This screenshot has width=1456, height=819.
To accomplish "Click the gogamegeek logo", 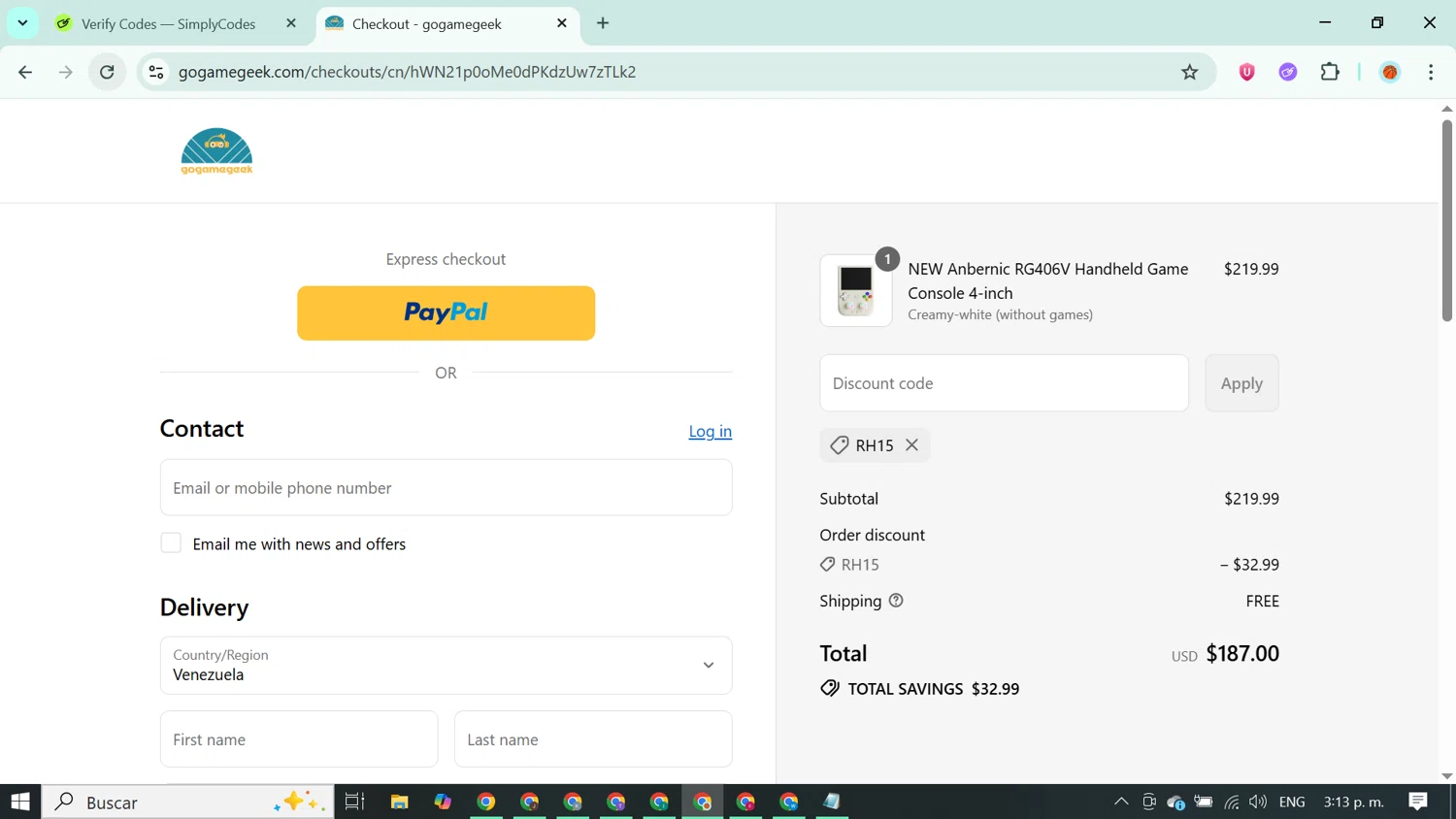I will click(216, 151).
